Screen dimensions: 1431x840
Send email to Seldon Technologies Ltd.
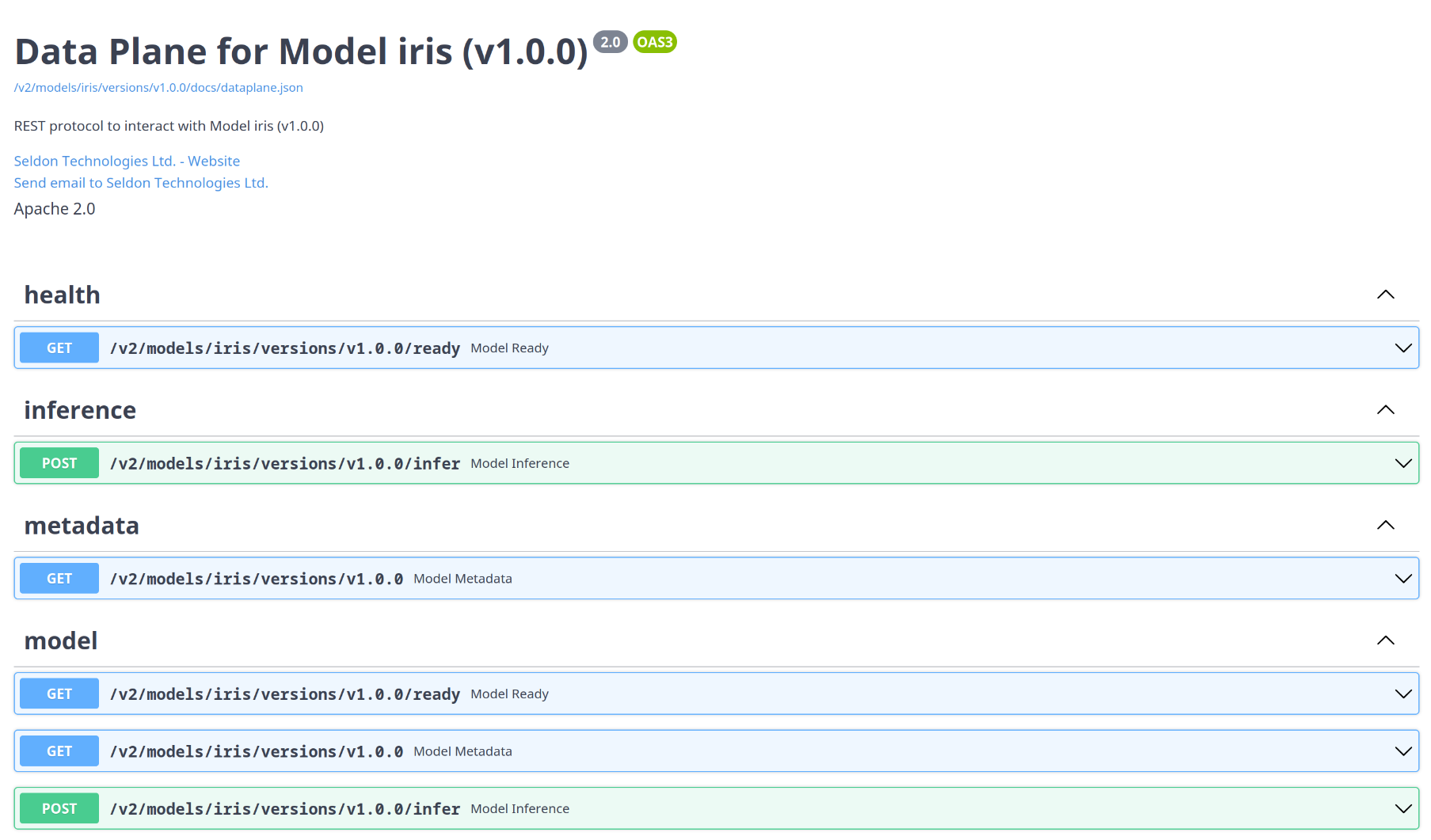(x=141, y=183)
